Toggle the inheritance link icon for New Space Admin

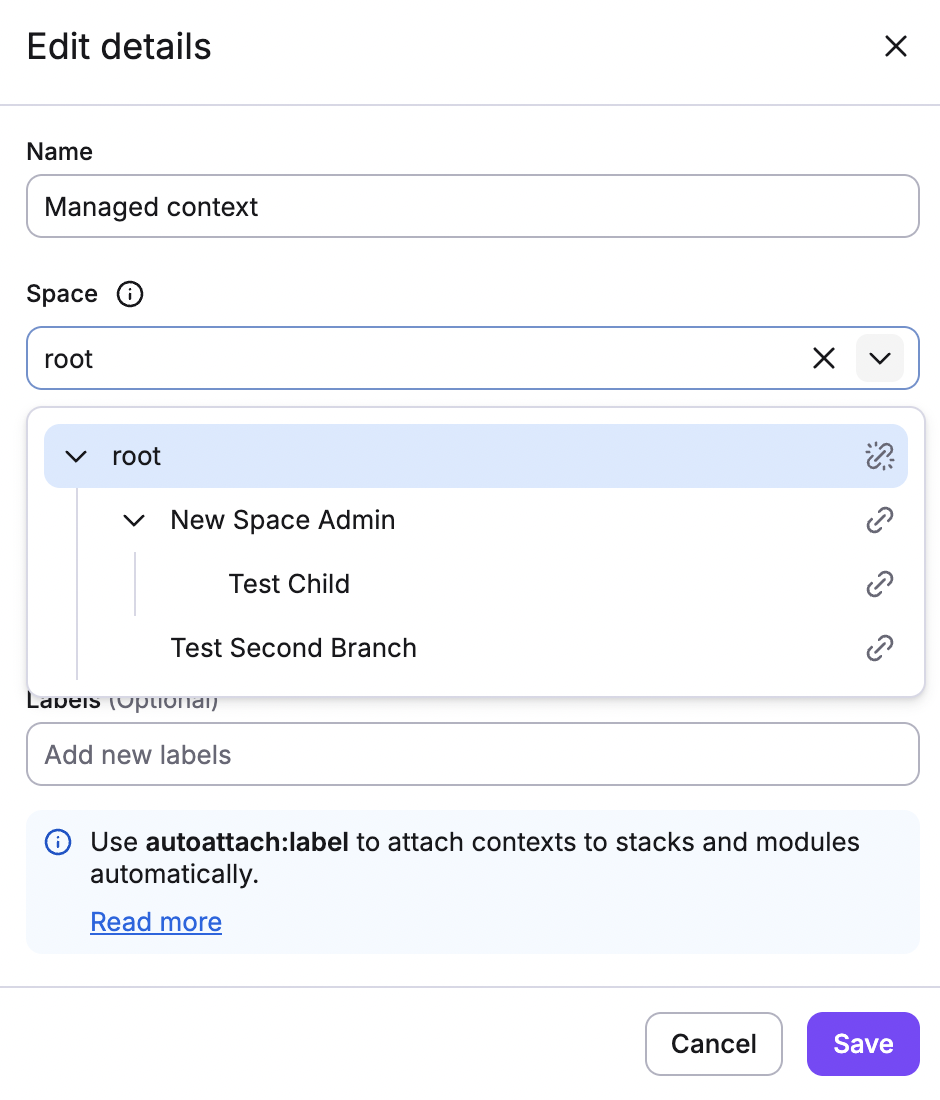879,520
